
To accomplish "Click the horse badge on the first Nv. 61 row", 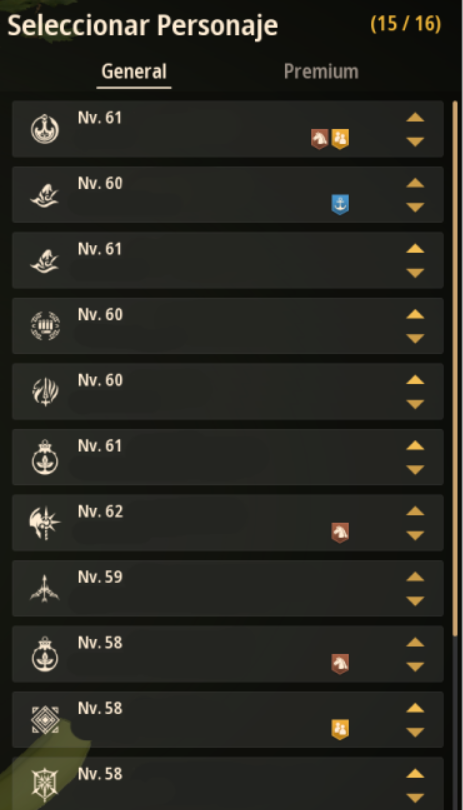I will (320, 139).
